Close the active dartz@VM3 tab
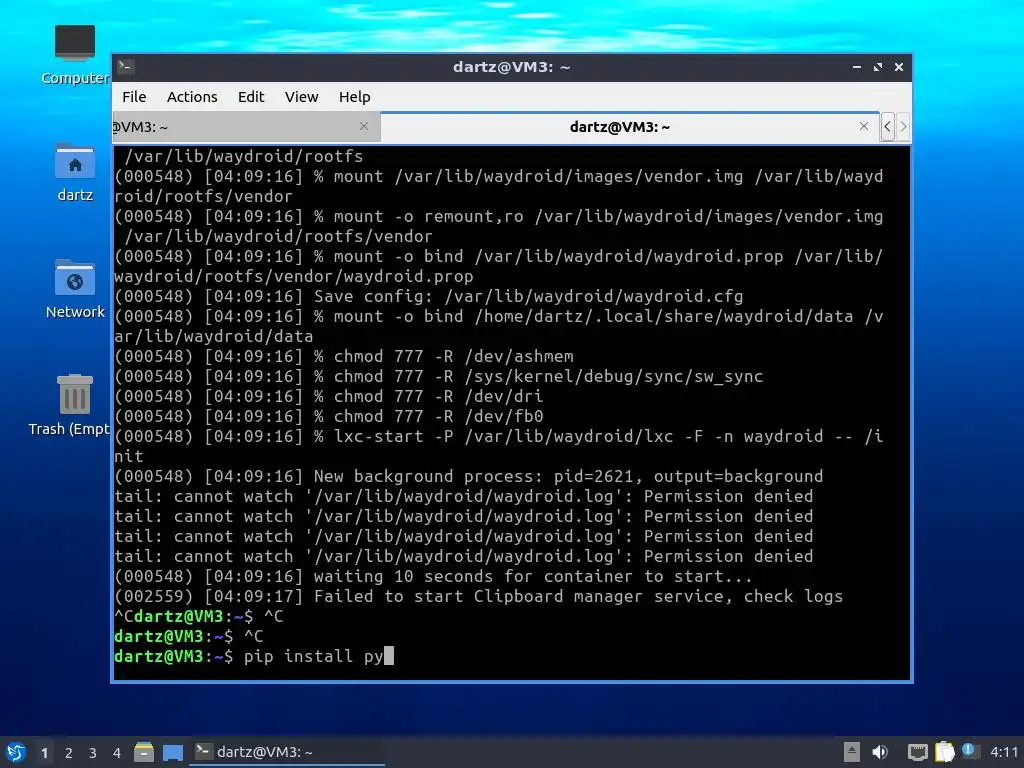The image size is (1024, 768). coord(864,126)
